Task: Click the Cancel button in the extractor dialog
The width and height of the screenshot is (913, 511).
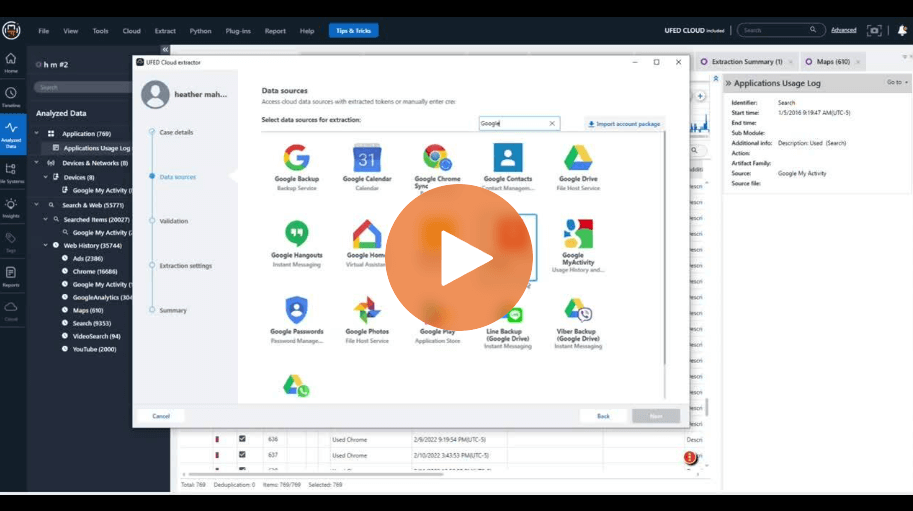Action: (161, 416)
